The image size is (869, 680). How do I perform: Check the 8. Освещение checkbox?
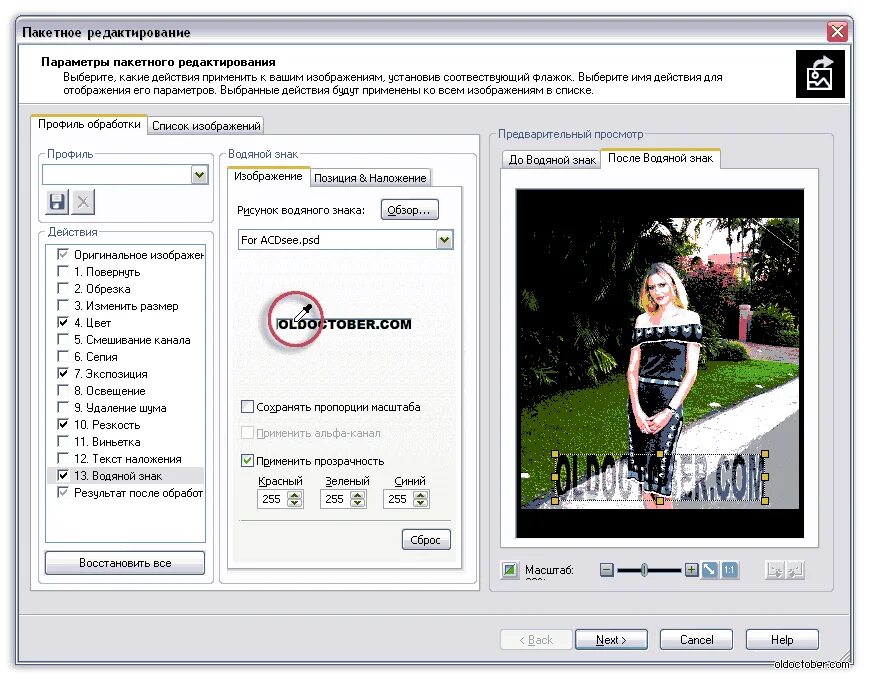63,391
